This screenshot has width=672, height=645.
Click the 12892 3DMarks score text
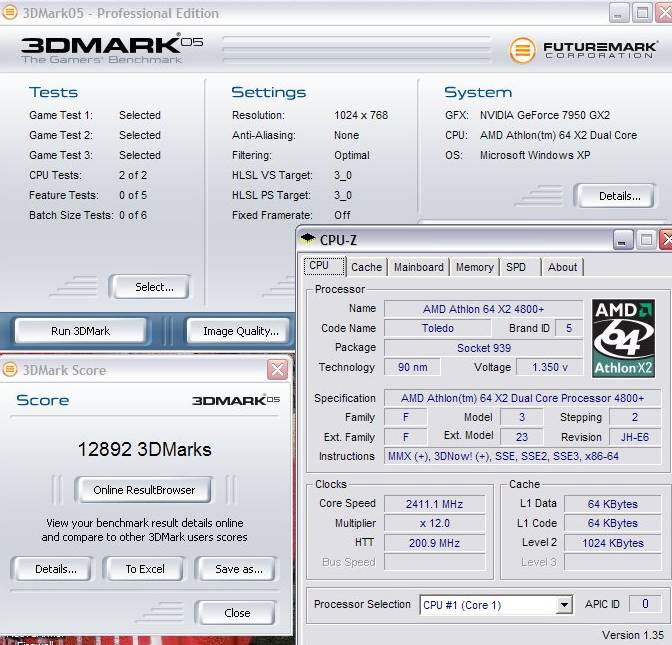[144, 450]
